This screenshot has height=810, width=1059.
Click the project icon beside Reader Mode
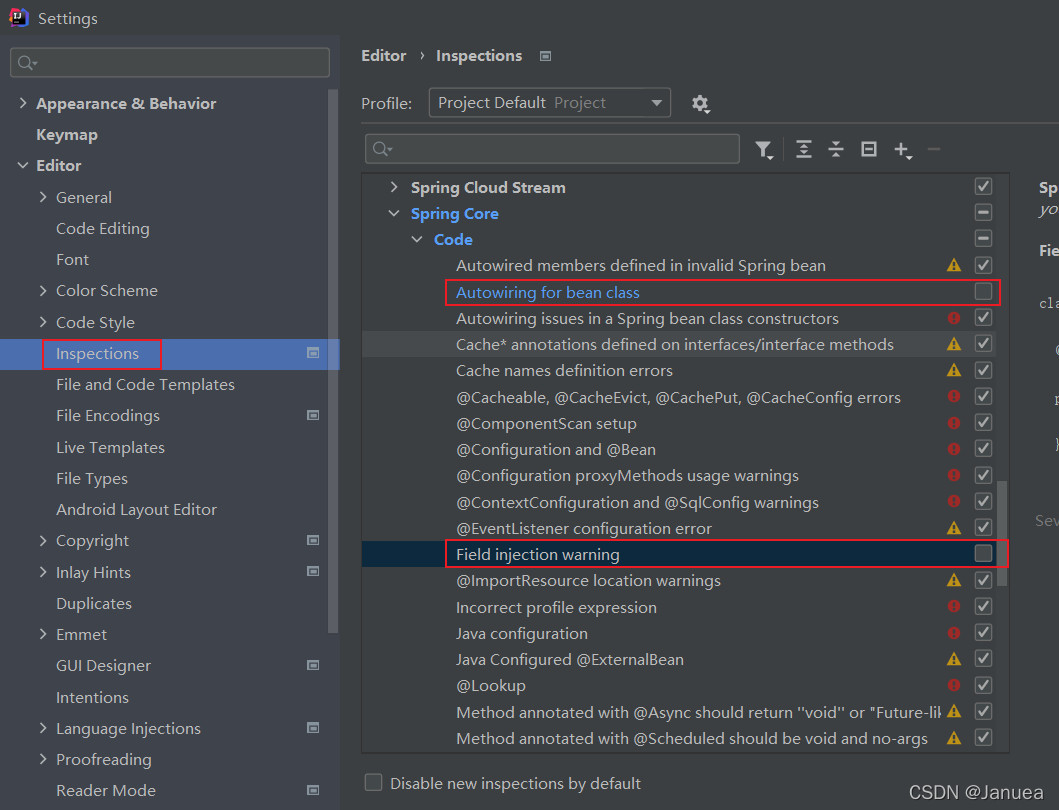tap(313, 790)
